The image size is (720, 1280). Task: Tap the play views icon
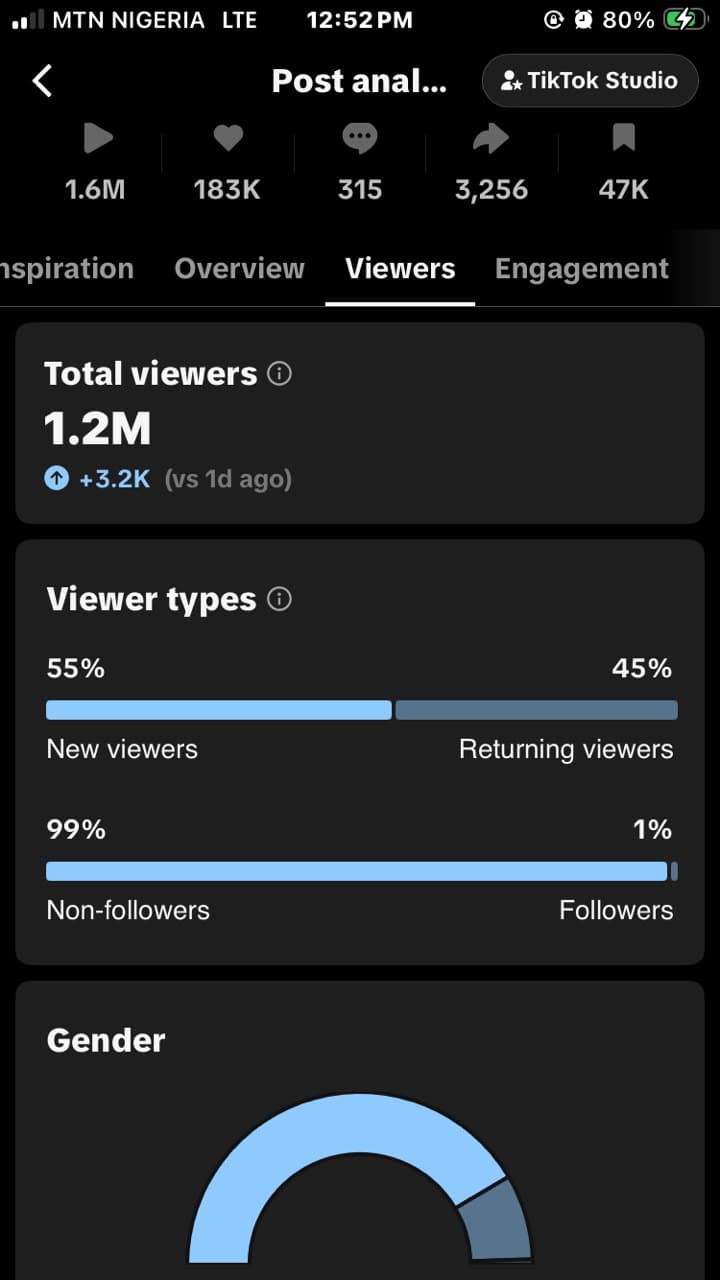coord(97,138)
